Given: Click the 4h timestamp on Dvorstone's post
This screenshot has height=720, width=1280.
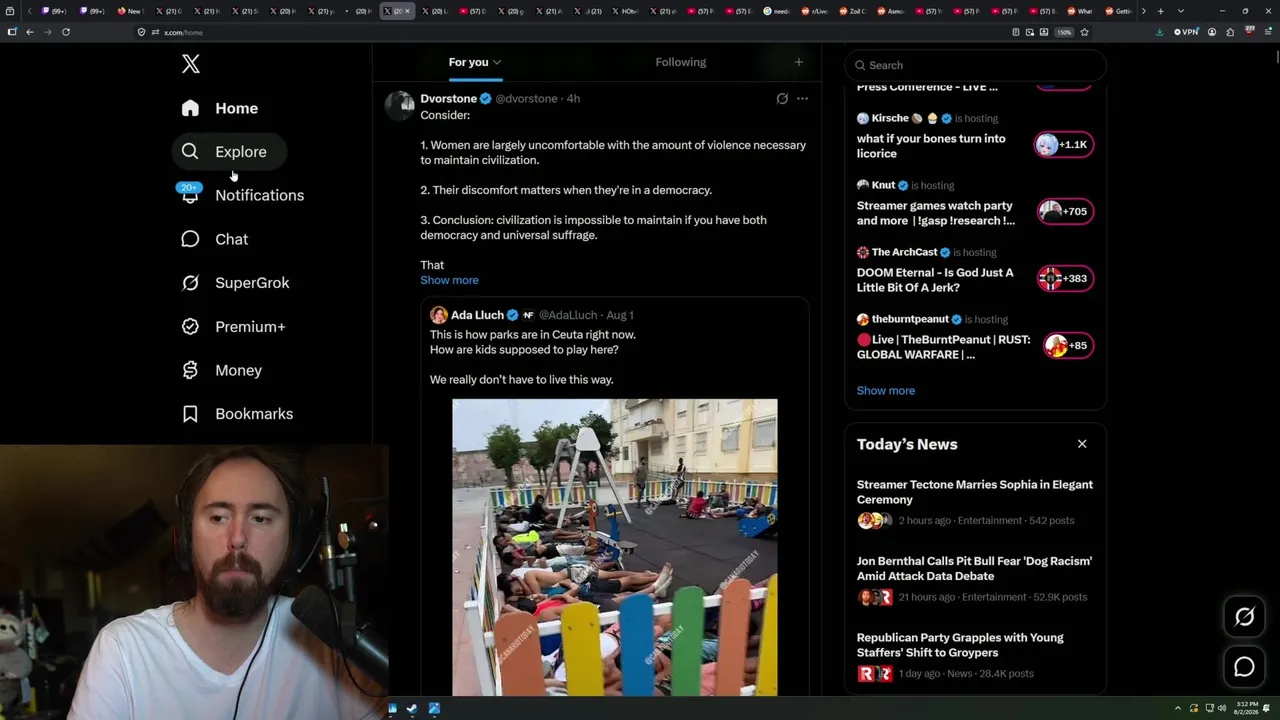Looking at the screenshot, I should 573,99.
